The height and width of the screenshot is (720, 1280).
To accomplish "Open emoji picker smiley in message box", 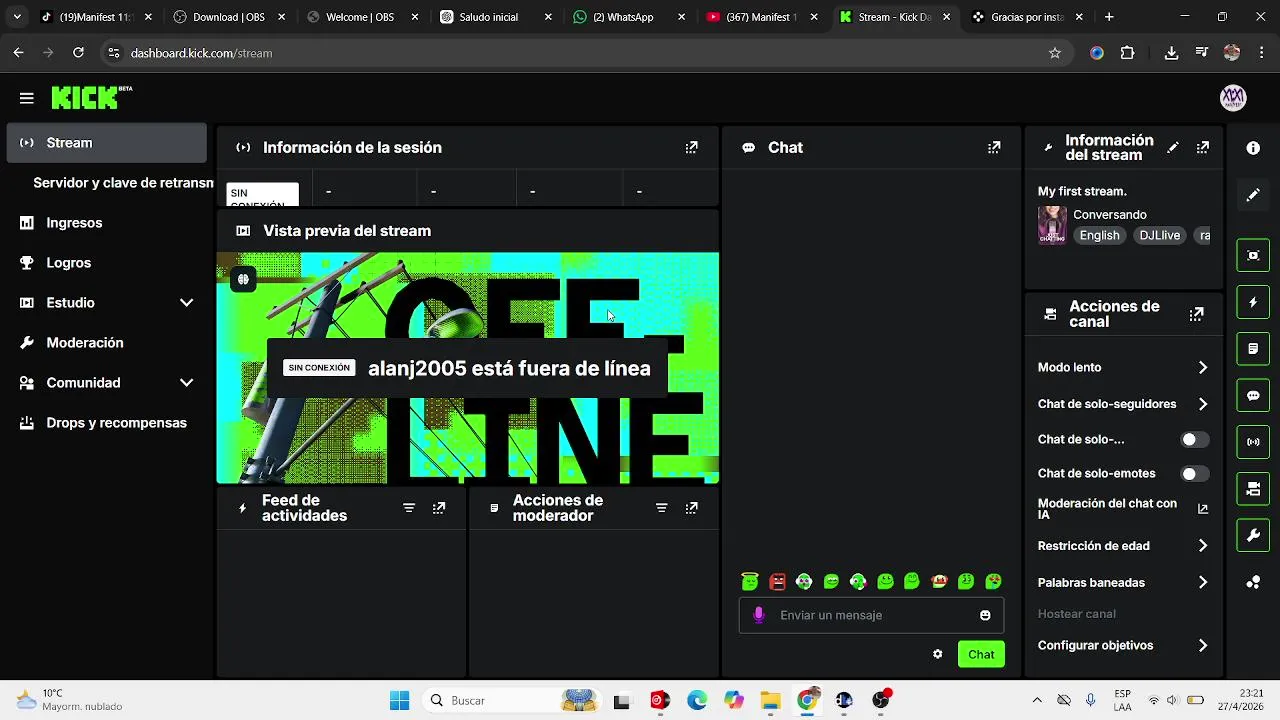I will (x=985, y=615).
